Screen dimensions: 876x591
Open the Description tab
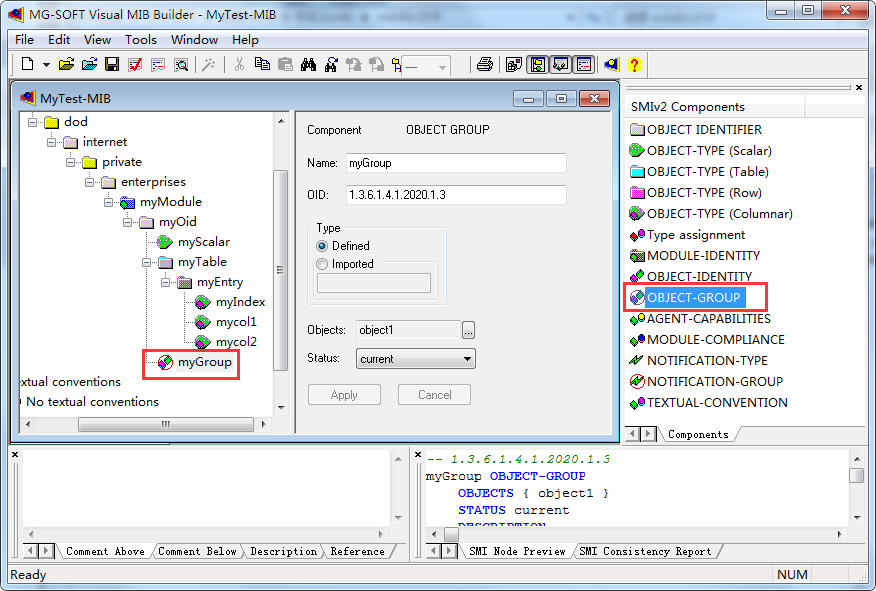point(284,552)
